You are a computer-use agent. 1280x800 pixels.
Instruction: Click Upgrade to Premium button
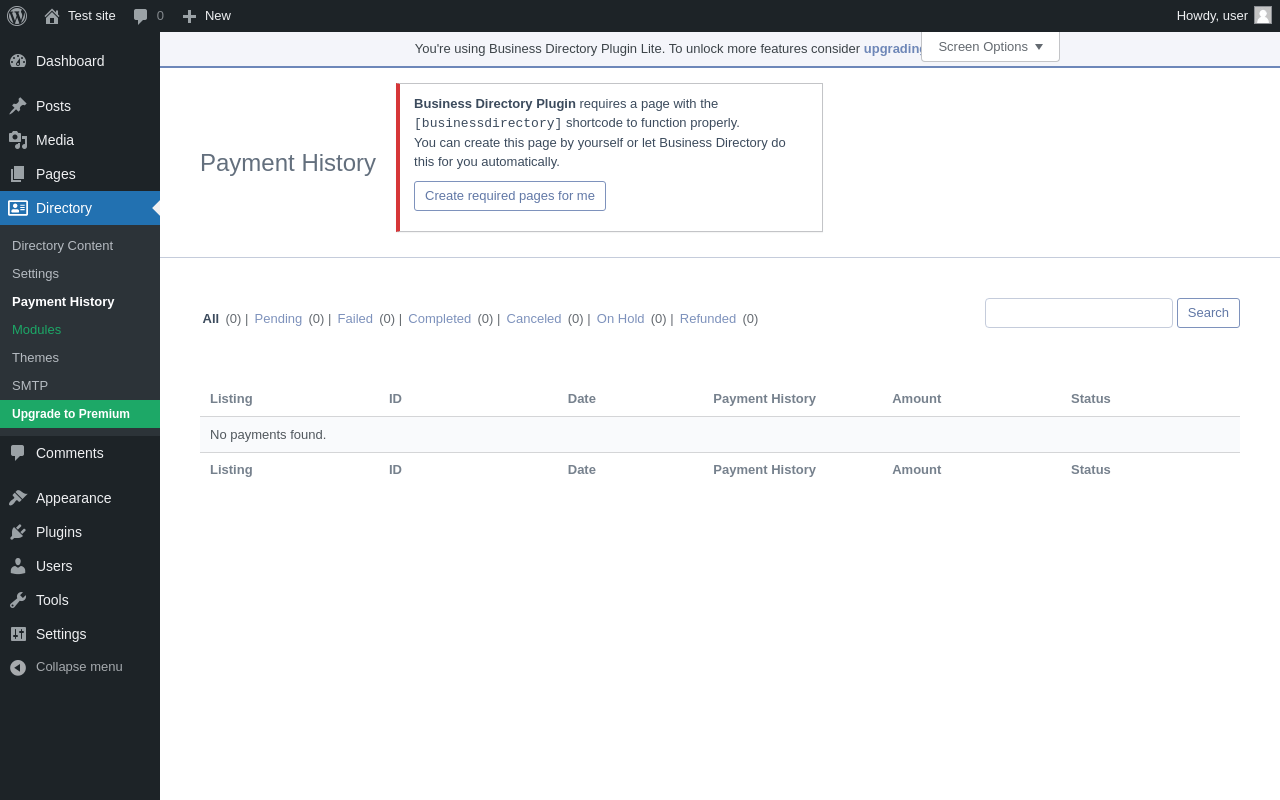(80, 414)
